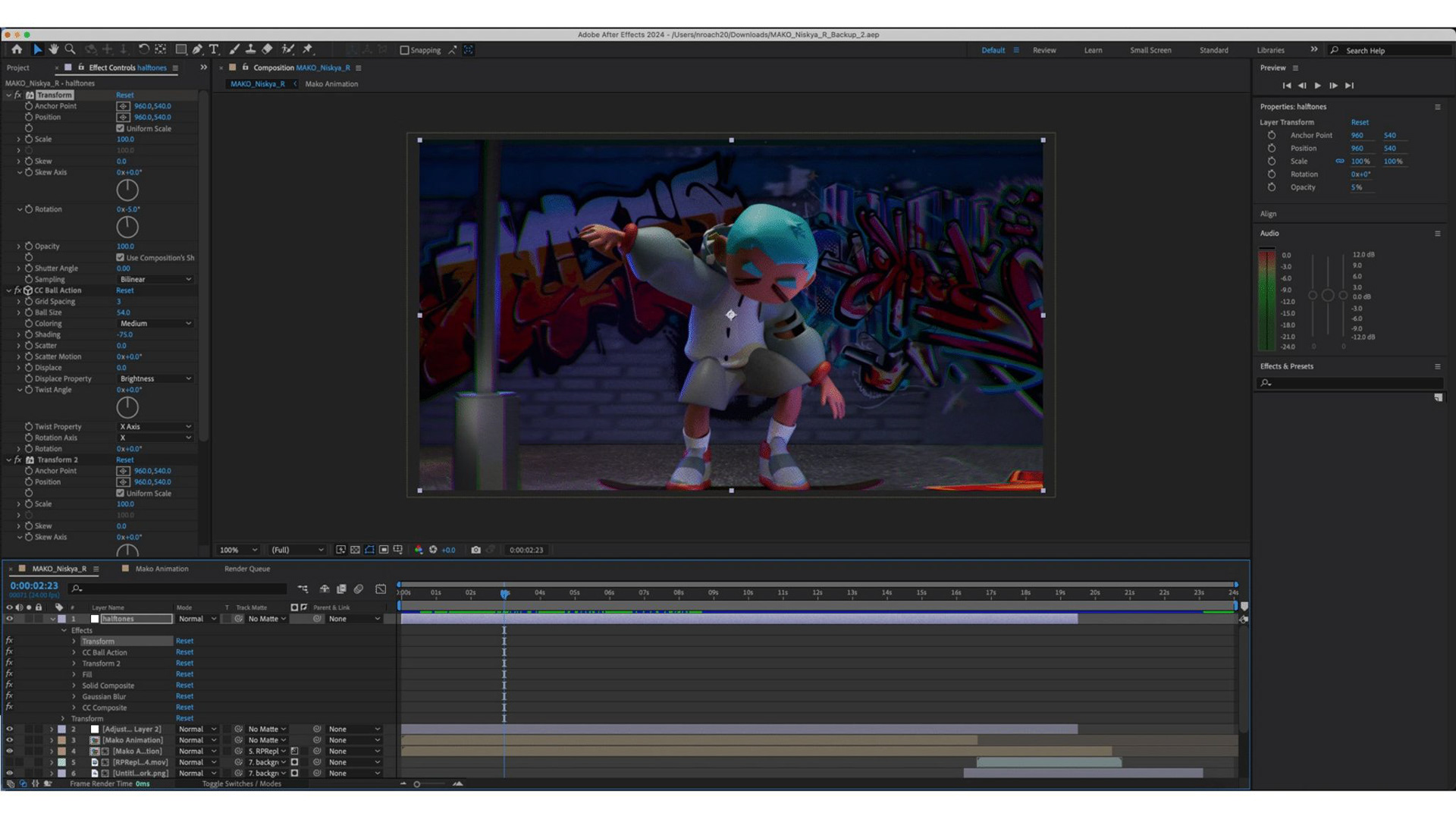Enable frame blending icon in timeline
The width and height of the screenshot is (1456, 819).
(x=341, y=588)
